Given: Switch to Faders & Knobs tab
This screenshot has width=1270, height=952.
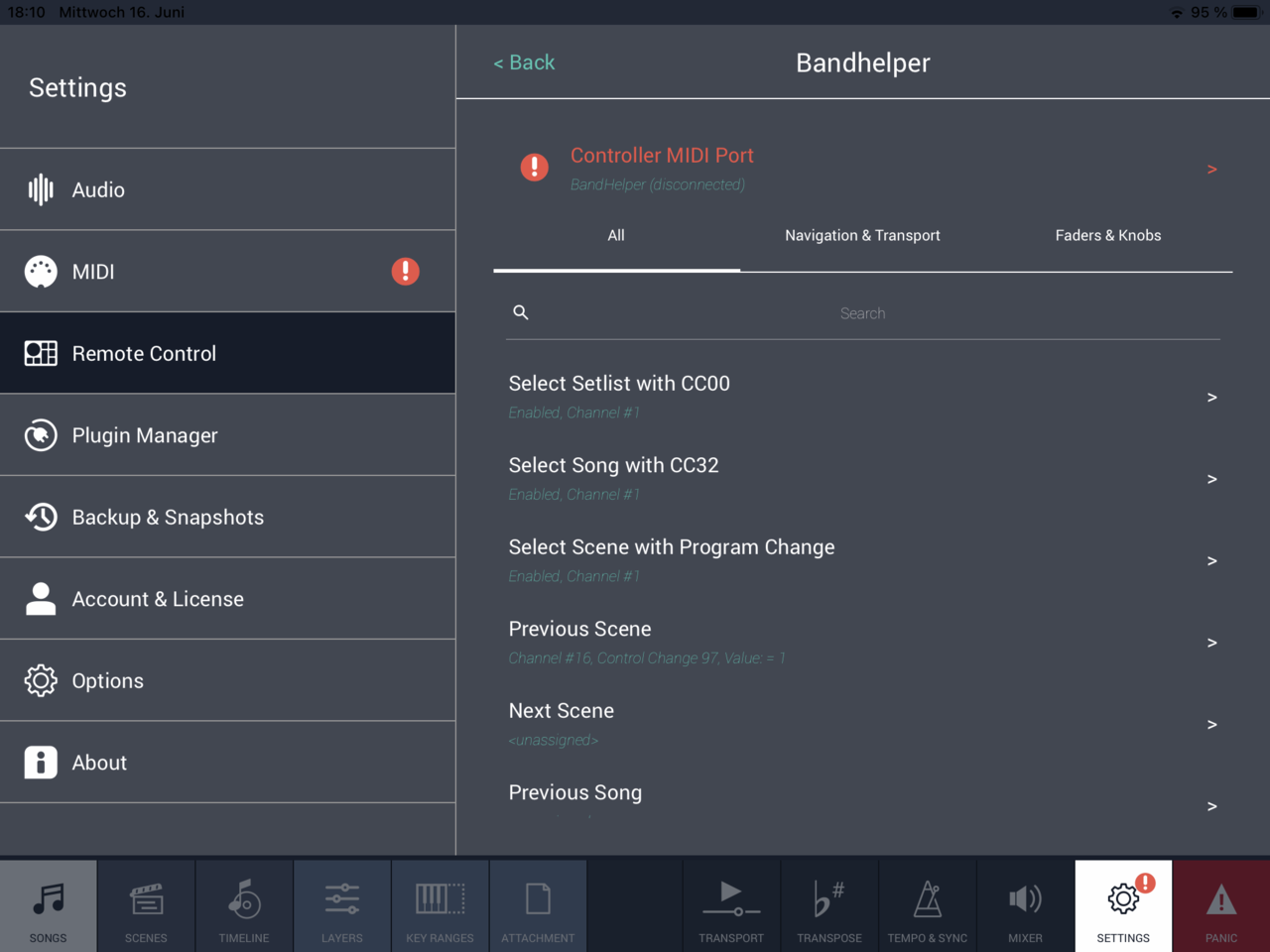Looking at the screenshot, I should 1108,236.
